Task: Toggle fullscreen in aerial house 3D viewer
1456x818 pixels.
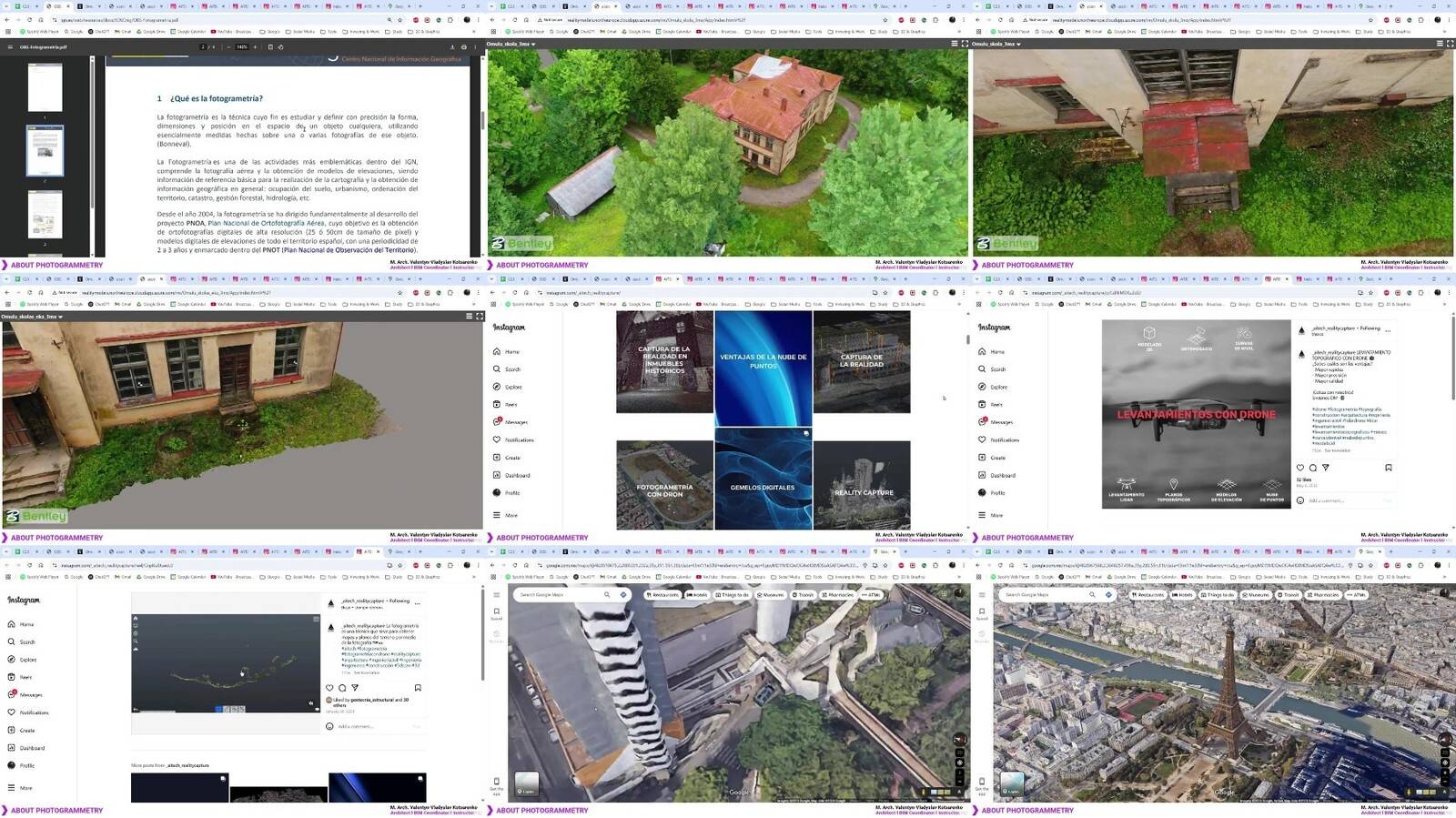Action: click(965, 44)
